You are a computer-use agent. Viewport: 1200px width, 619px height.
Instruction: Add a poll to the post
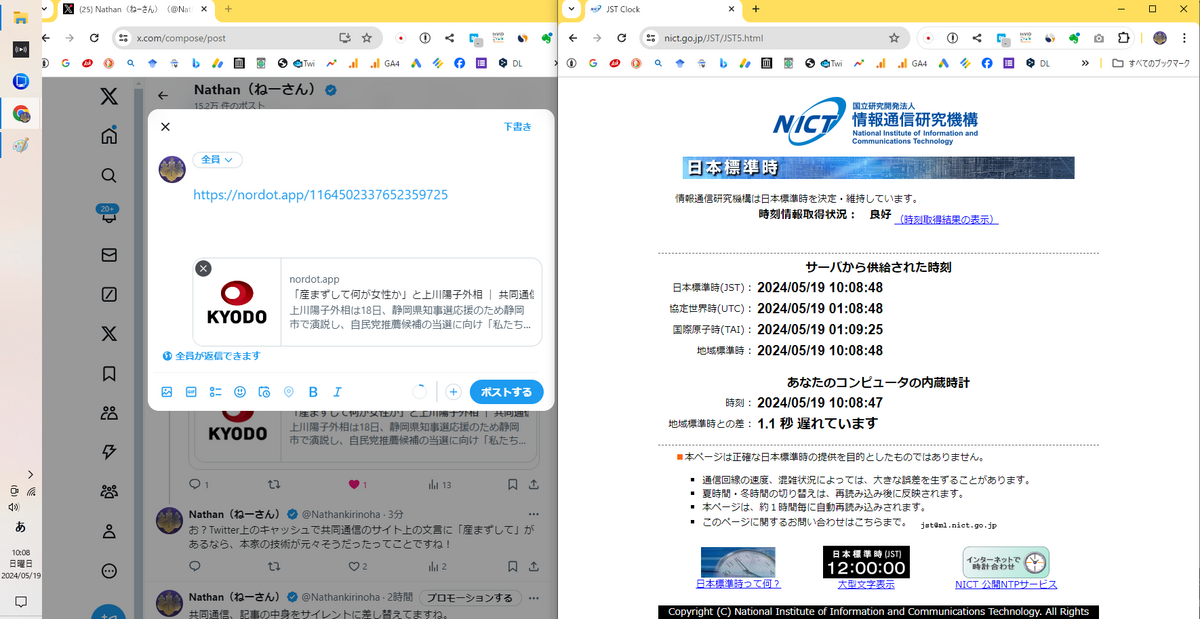[215, 392]
